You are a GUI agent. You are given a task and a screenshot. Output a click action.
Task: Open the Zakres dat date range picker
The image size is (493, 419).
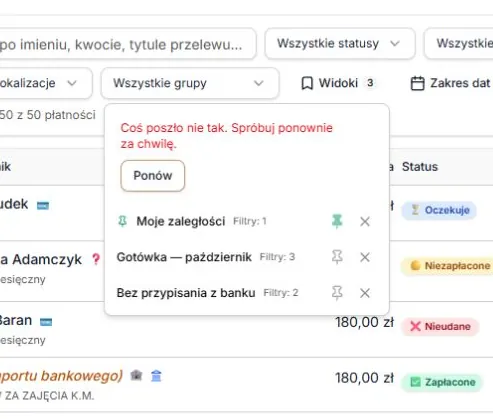pyautogui.click(x=451, y=83)
